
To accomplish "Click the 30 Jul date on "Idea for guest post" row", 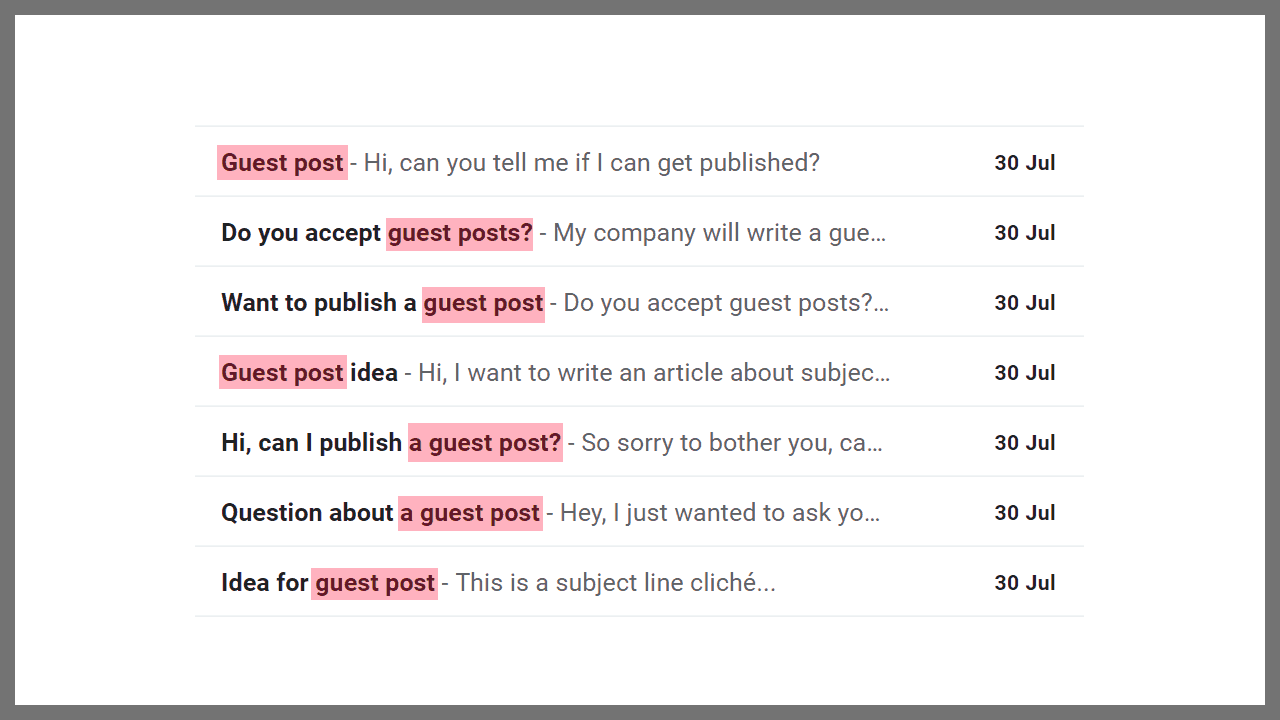I will click(x=1025, y=583).
